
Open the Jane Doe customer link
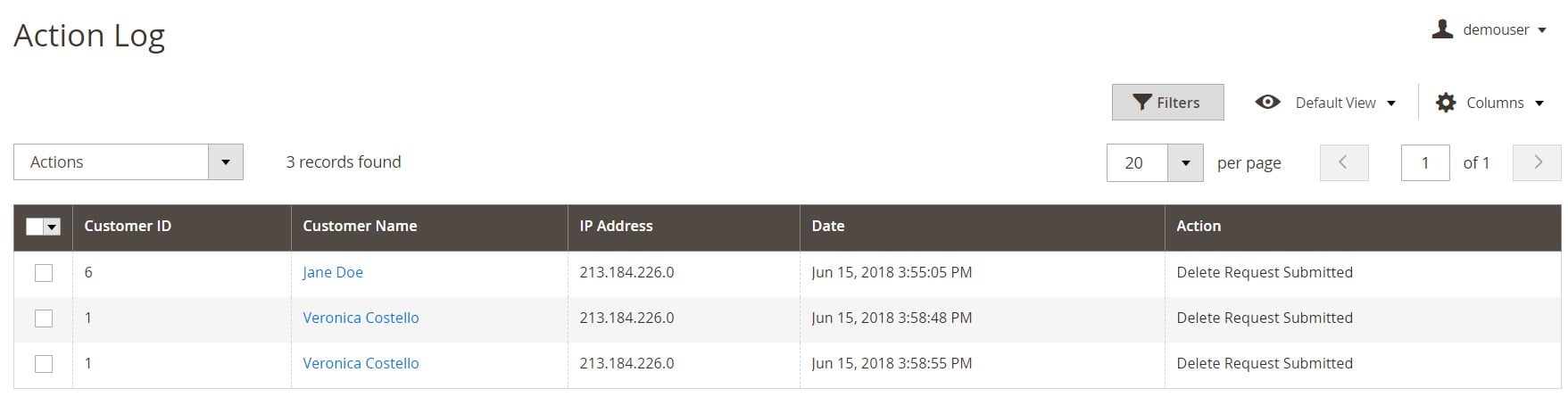click(x=333, y=272)
